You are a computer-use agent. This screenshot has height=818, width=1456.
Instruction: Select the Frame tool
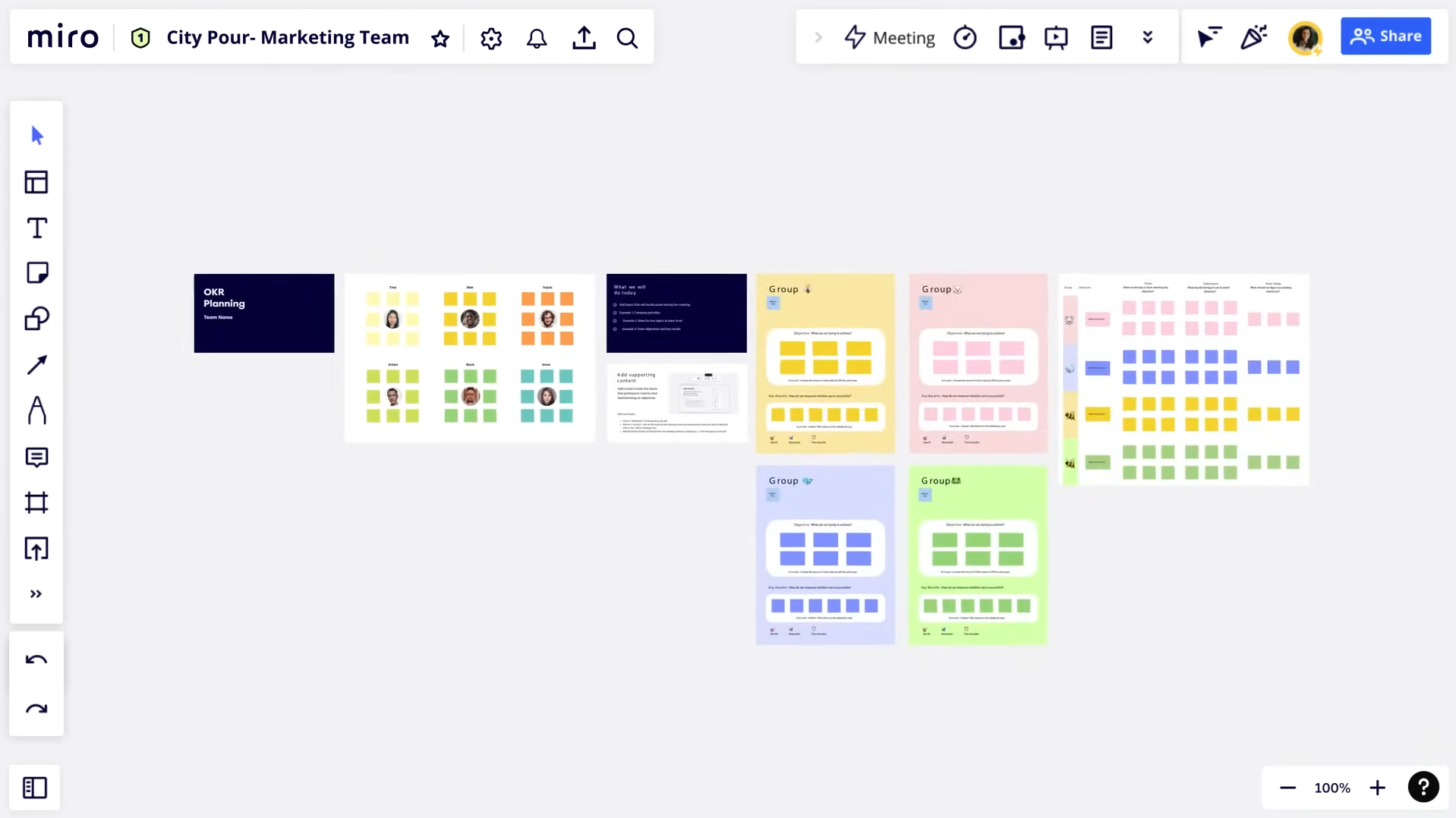pyautogui.click(x=36, y=502)
